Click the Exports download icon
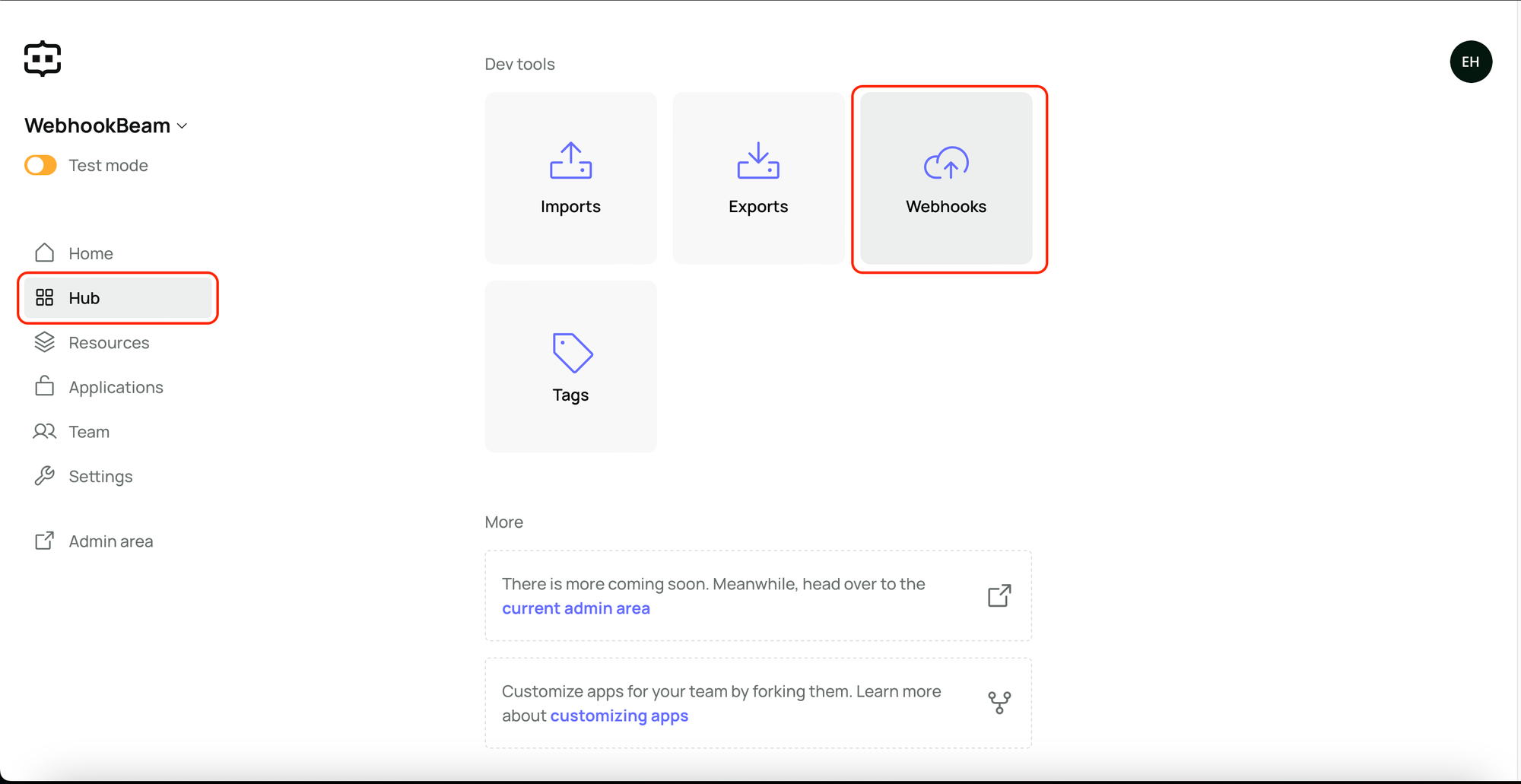 (x=757, y=160)
